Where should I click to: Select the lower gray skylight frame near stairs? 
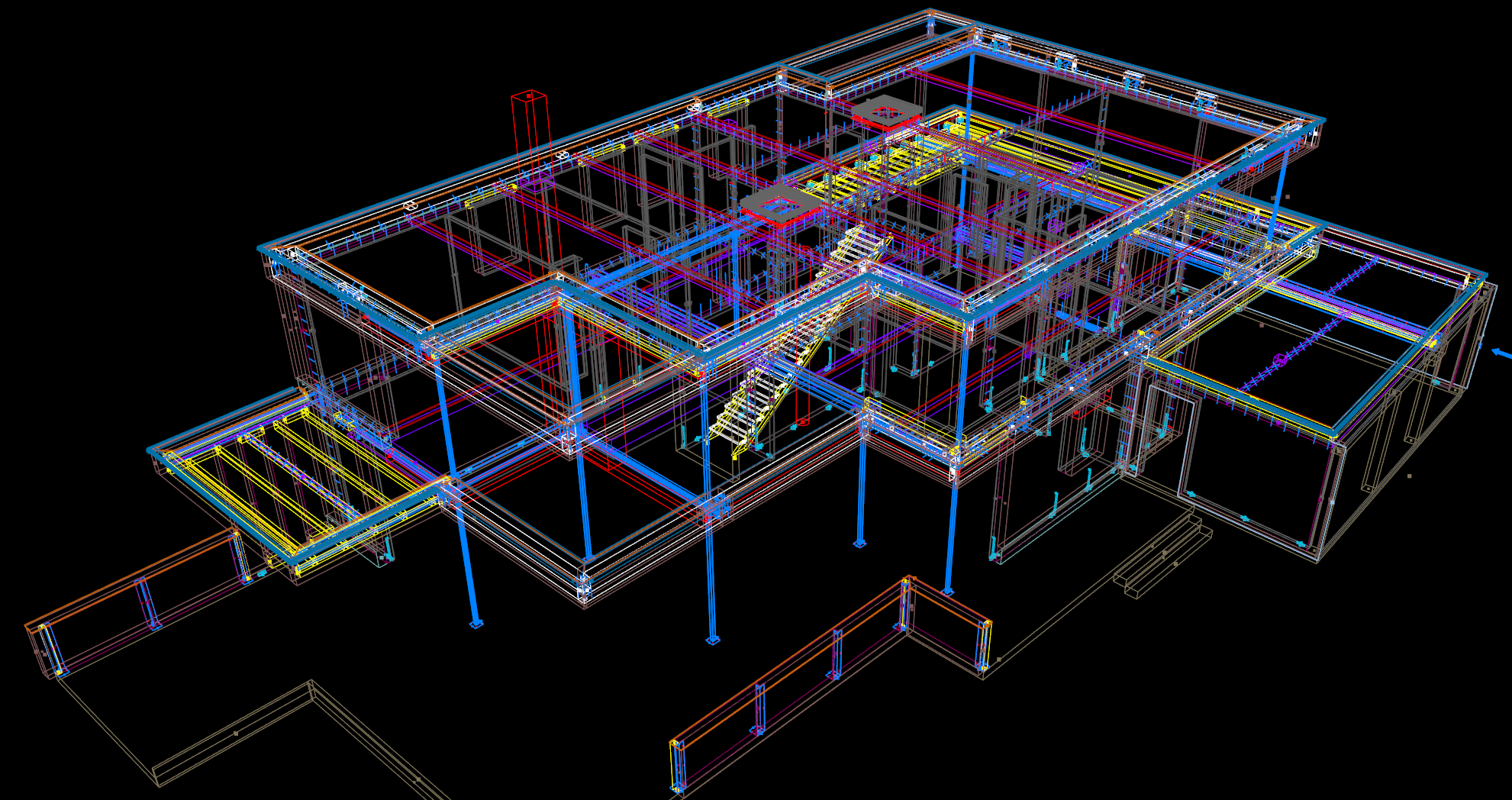(x=780, y=204)
